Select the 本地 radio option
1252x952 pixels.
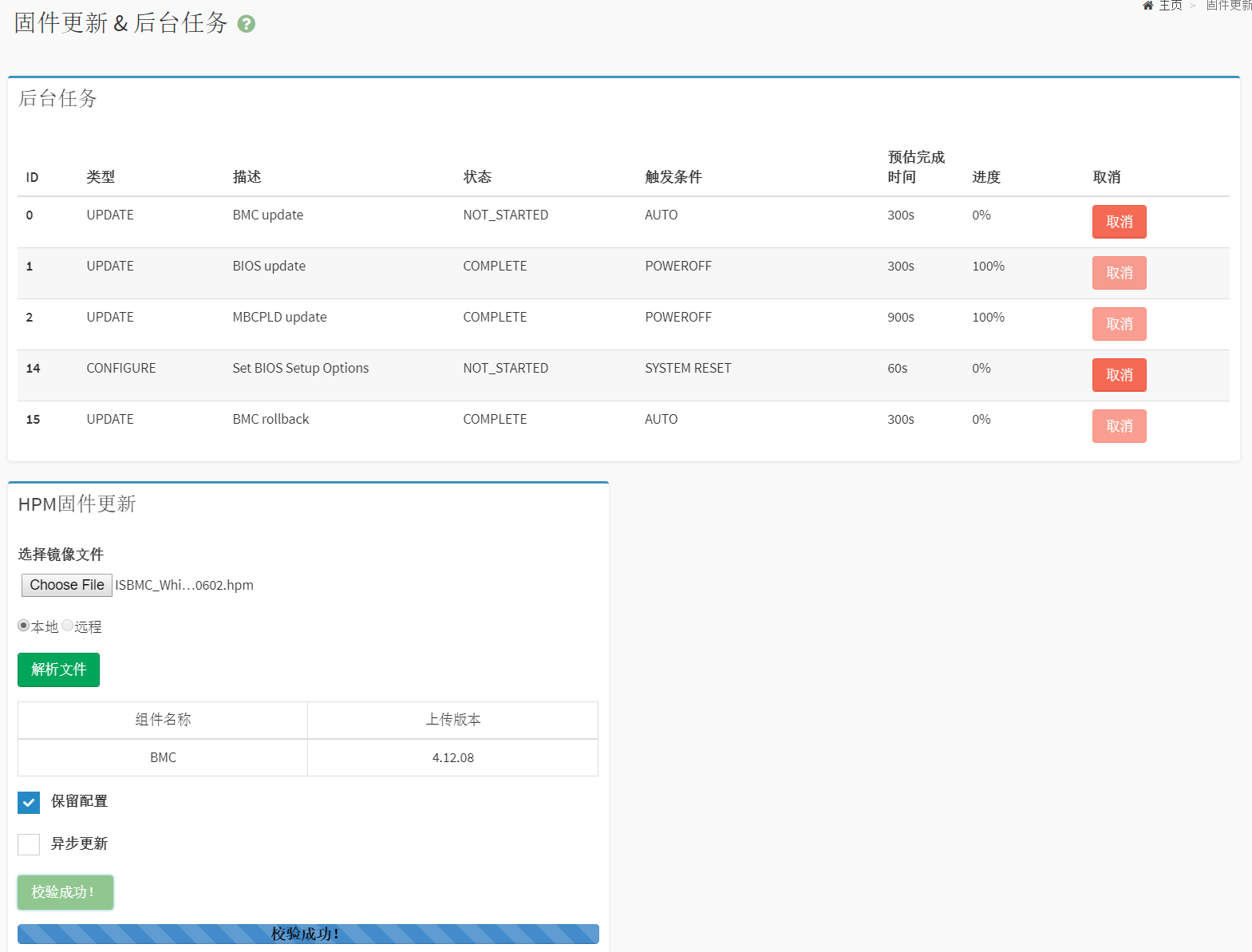point(24,626)
